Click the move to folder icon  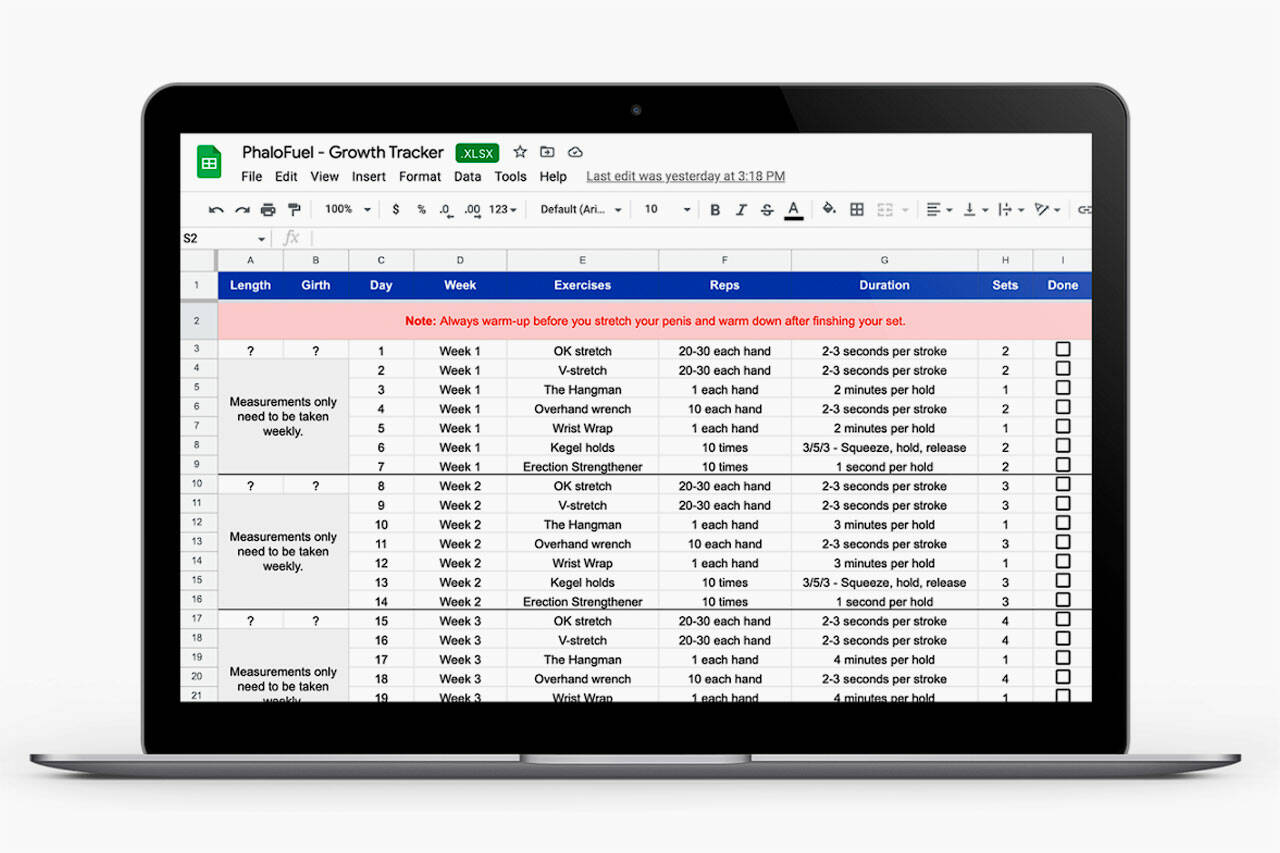click(547, 152)
